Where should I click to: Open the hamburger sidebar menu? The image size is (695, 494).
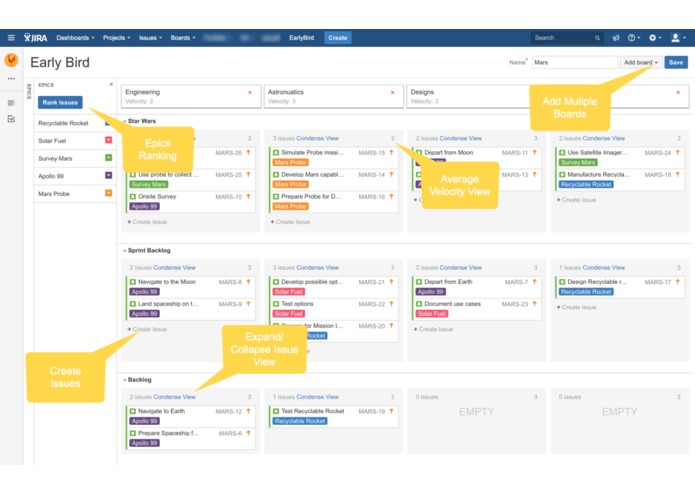(11, 38)
